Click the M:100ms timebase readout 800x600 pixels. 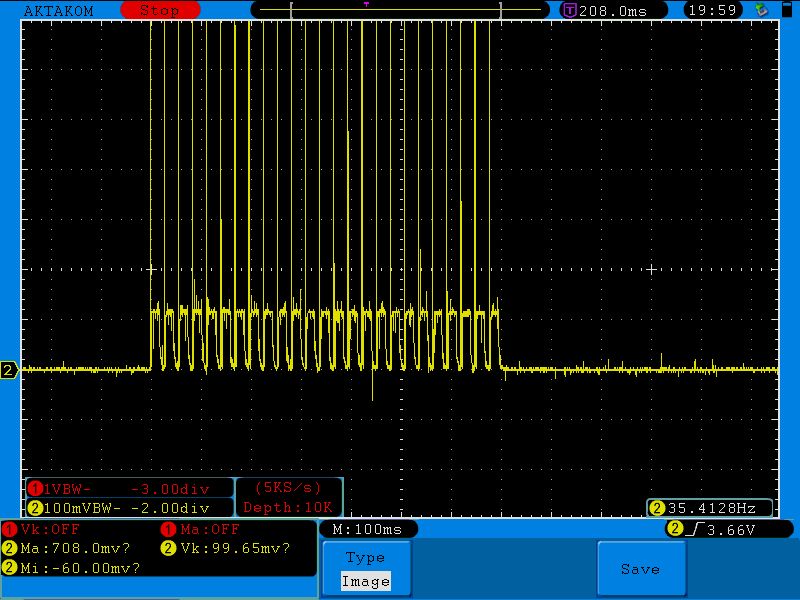367,529
